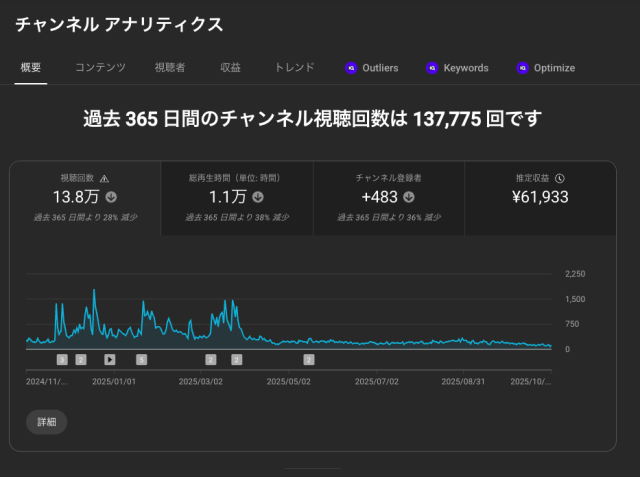Click the down-arrow icon next to 1.1万
The height and width of the screenshot is (477, 640).
[258, 197]
